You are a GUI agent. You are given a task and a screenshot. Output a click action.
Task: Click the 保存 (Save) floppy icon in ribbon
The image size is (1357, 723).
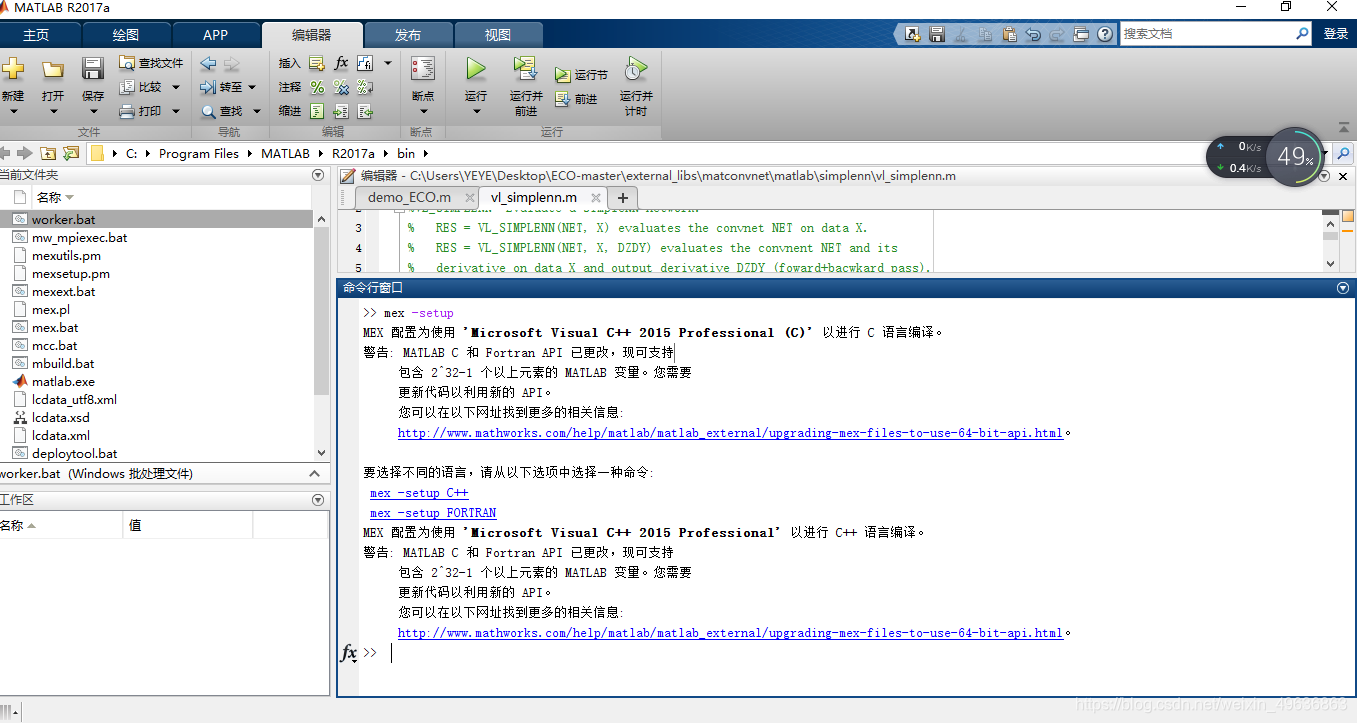(93, 69)
